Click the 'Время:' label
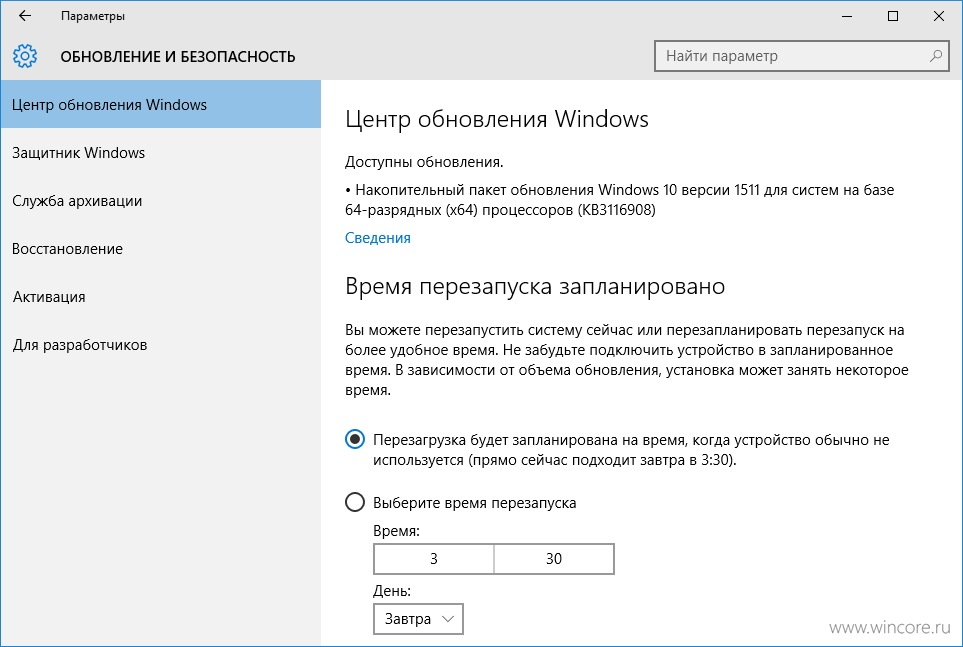 (396, 531)
